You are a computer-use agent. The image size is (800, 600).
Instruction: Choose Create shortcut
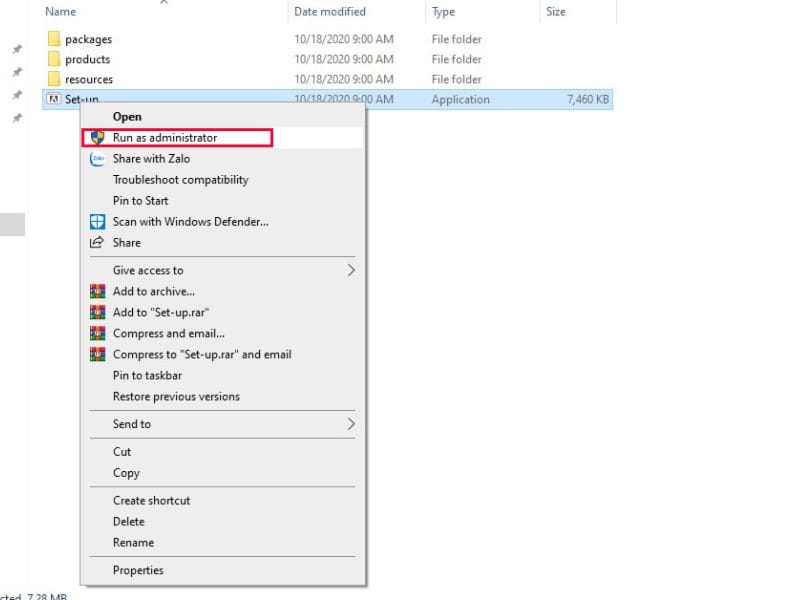[151, 501]
